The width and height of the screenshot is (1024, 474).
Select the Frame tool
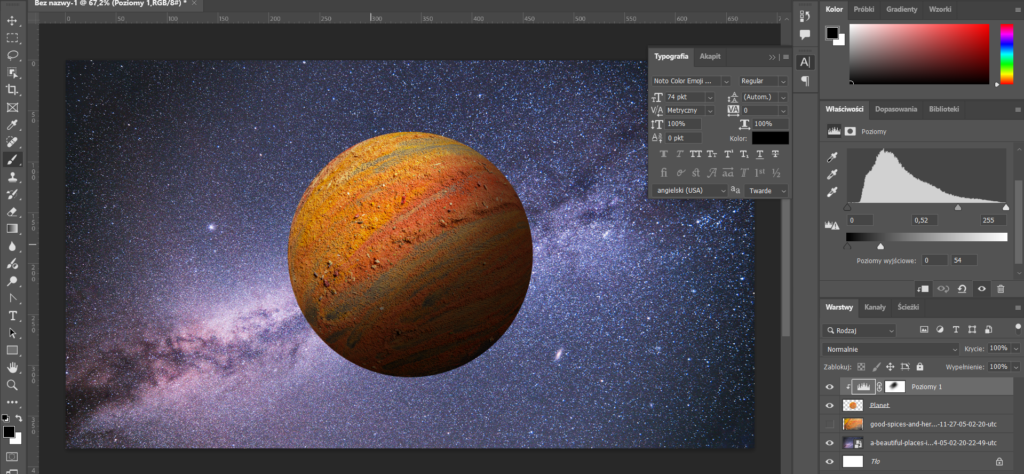12,107
